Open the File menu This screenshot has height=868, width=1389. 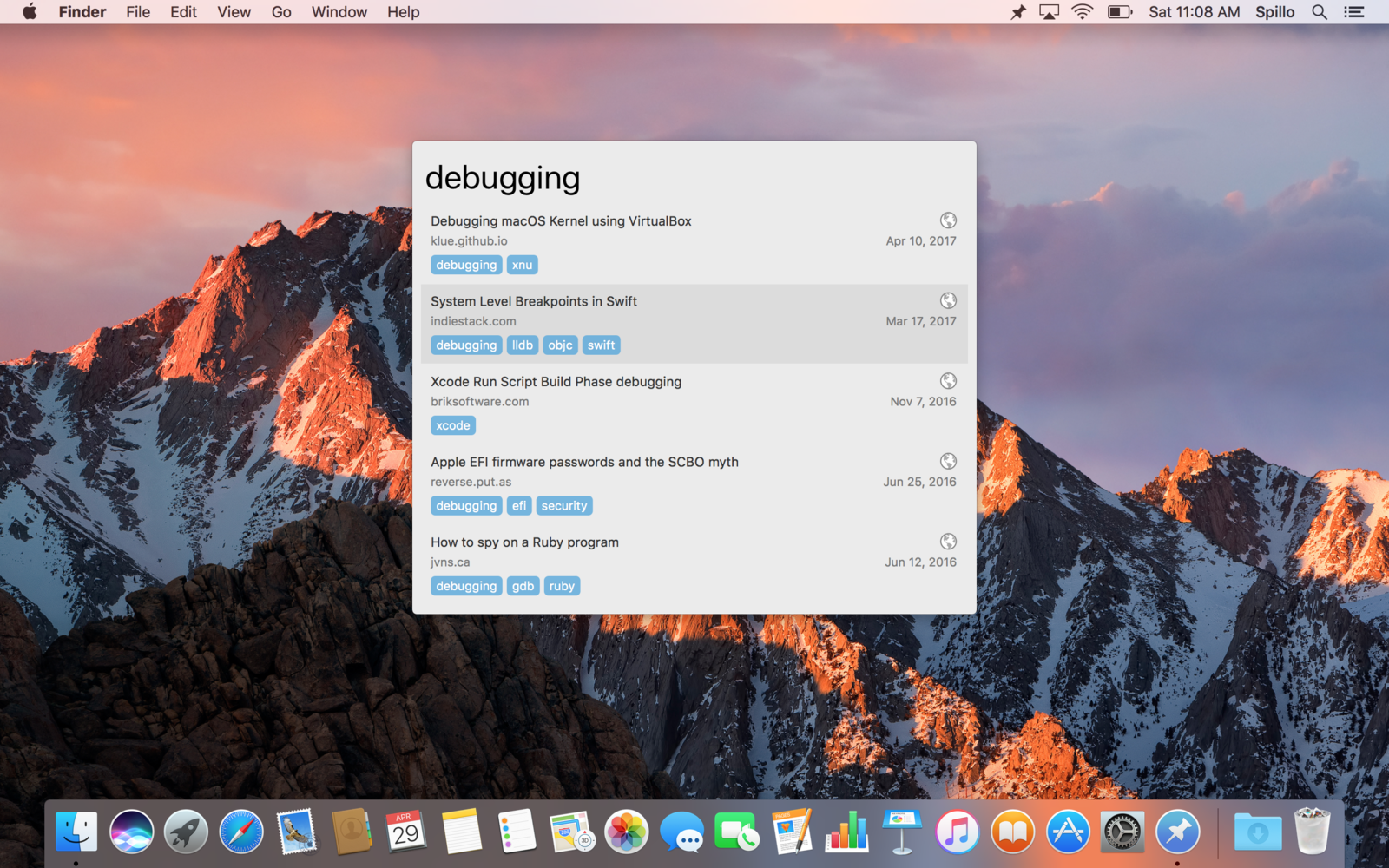138,12
